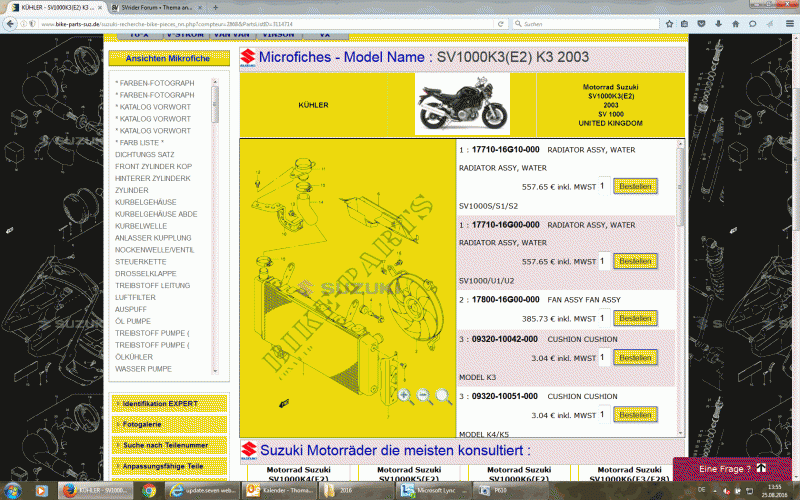This screenshot has width=800, height=500.
Task: Open DICHTUNGS SATZ microfiche
Action: (145, 155)
